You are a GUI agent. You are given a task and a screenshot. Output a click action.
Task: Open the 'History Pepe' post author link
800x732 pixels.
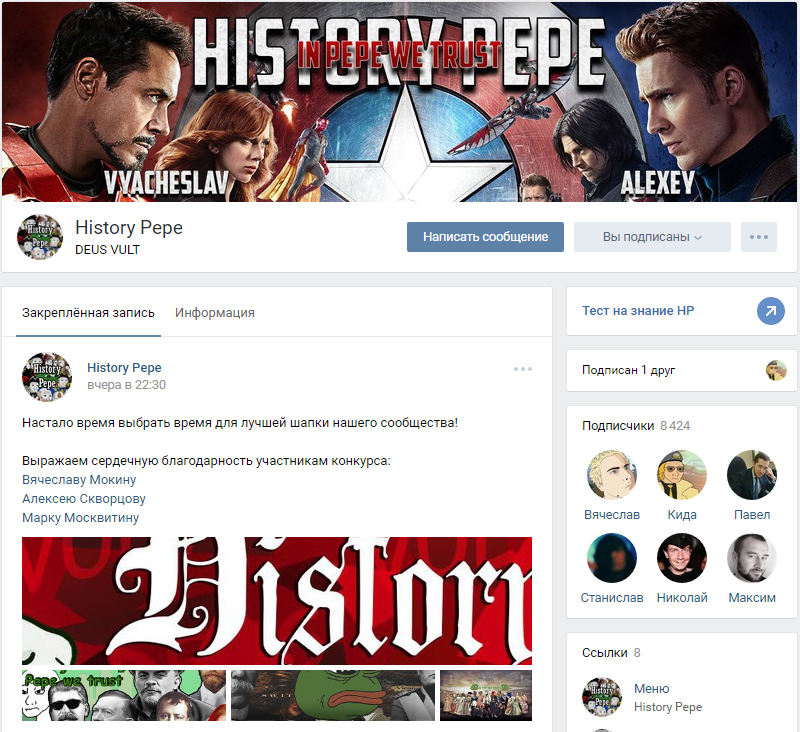[x=124, y=368]
